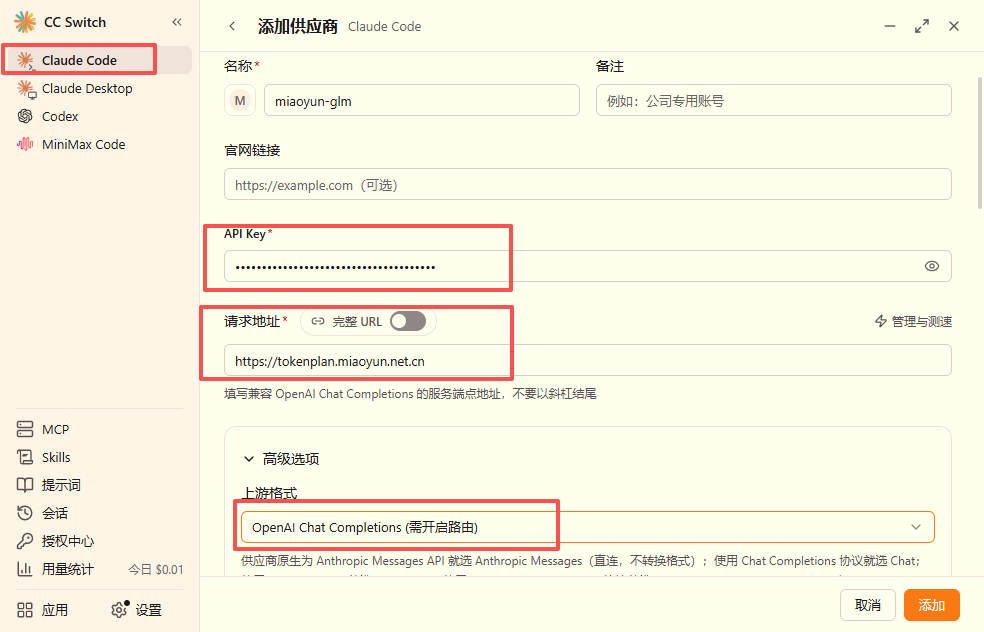Click the 取消 cancel button
Image resolution: width=984 pixels, height=632 pixels.
tap(868, 605)
